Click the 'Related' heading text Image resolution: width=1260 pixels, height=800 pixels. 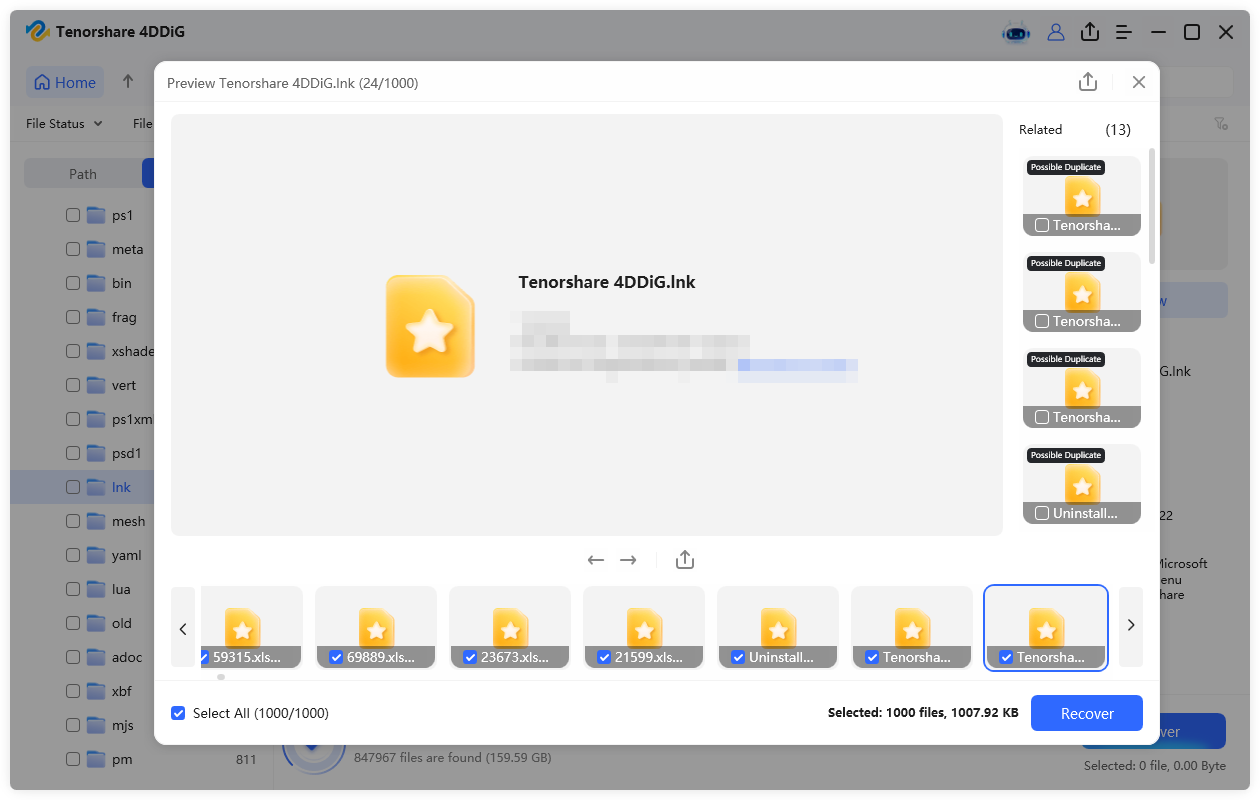(1040, 129)
